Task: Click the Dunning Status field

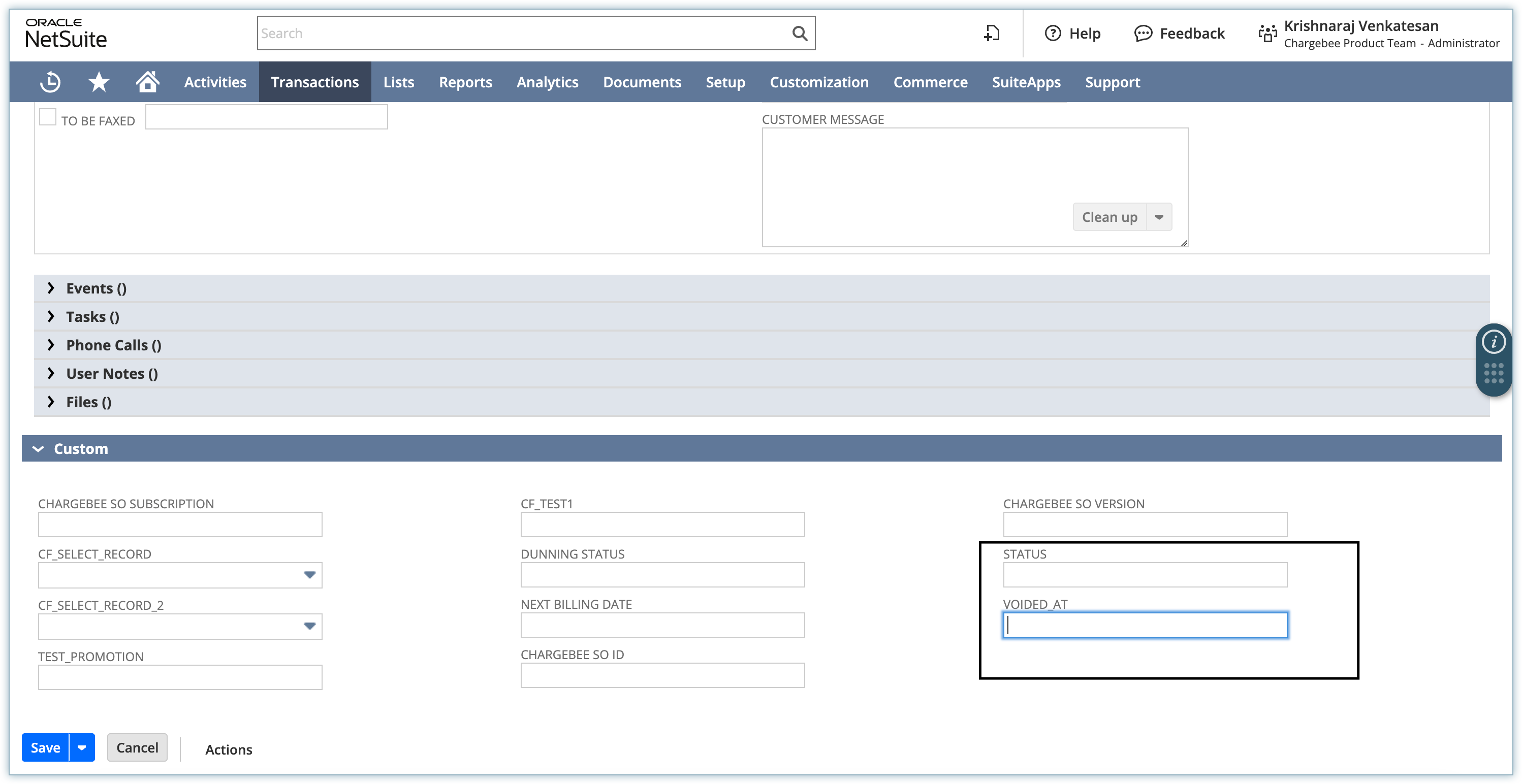Action: pos(662,575)
